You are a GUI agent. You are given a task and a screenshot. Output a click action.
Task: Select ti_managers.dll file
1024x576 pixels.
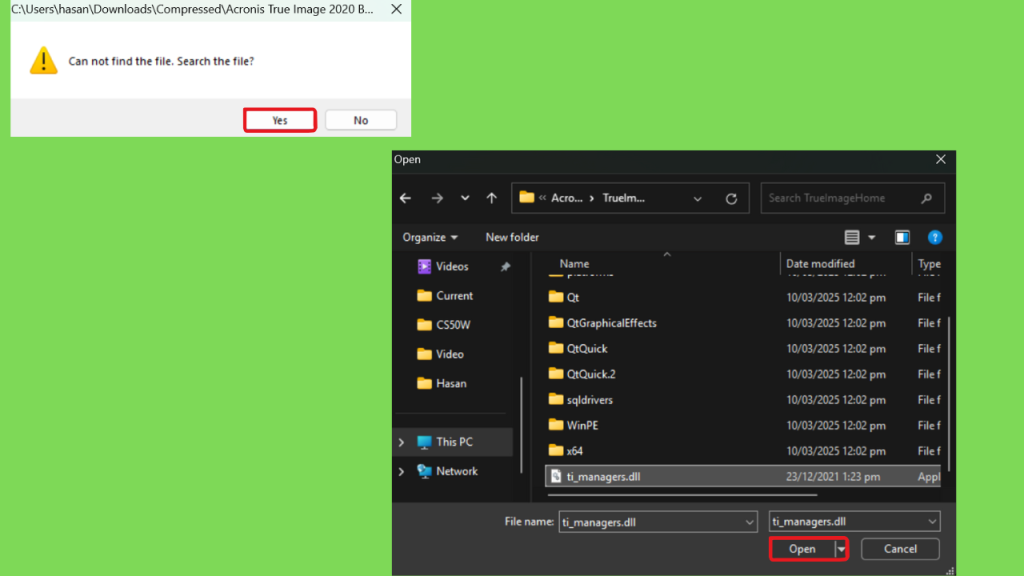click(743, 477)
